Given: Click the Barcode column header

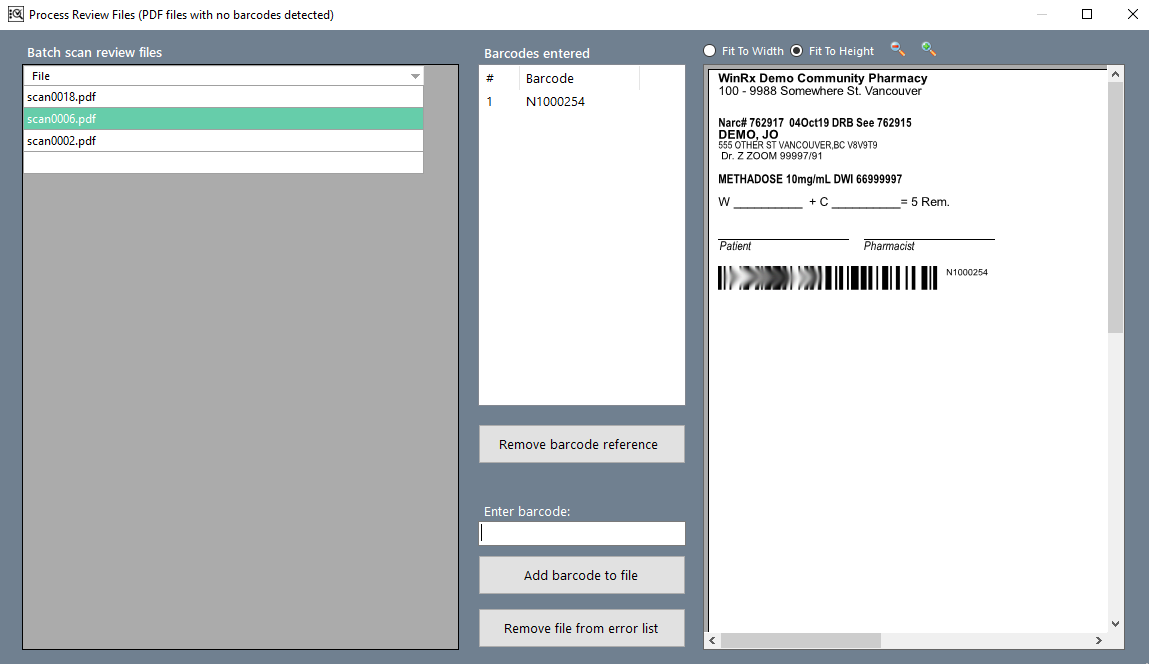Looking at the screenshot, I should pyautogui.click(x=579, y=78).
